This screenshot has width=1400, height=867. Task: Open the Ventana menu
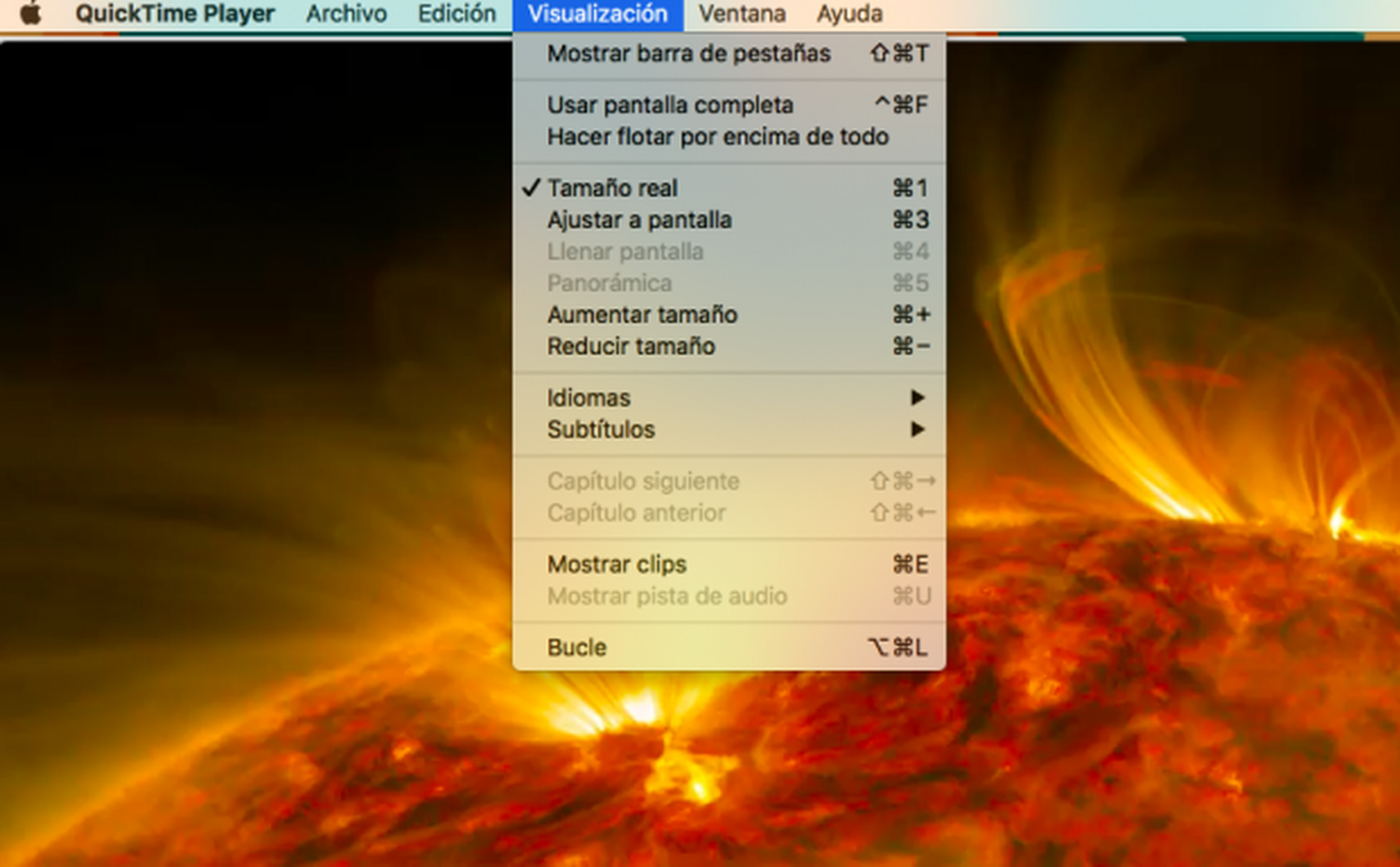742,14
